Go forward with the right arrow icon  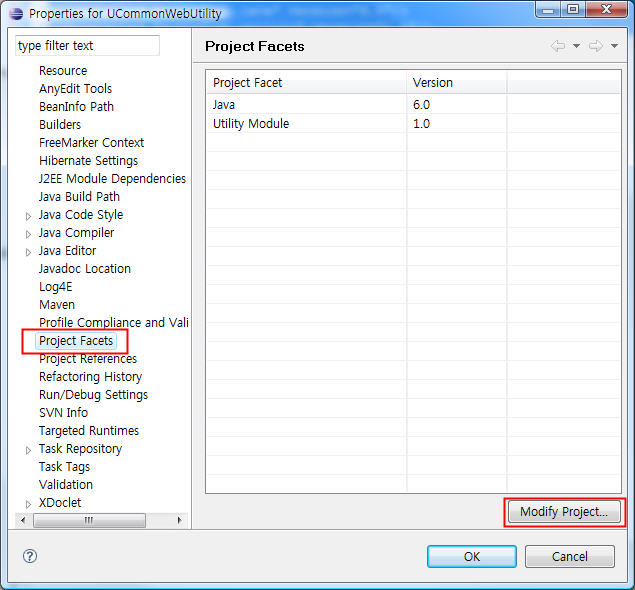click(595, 46)
